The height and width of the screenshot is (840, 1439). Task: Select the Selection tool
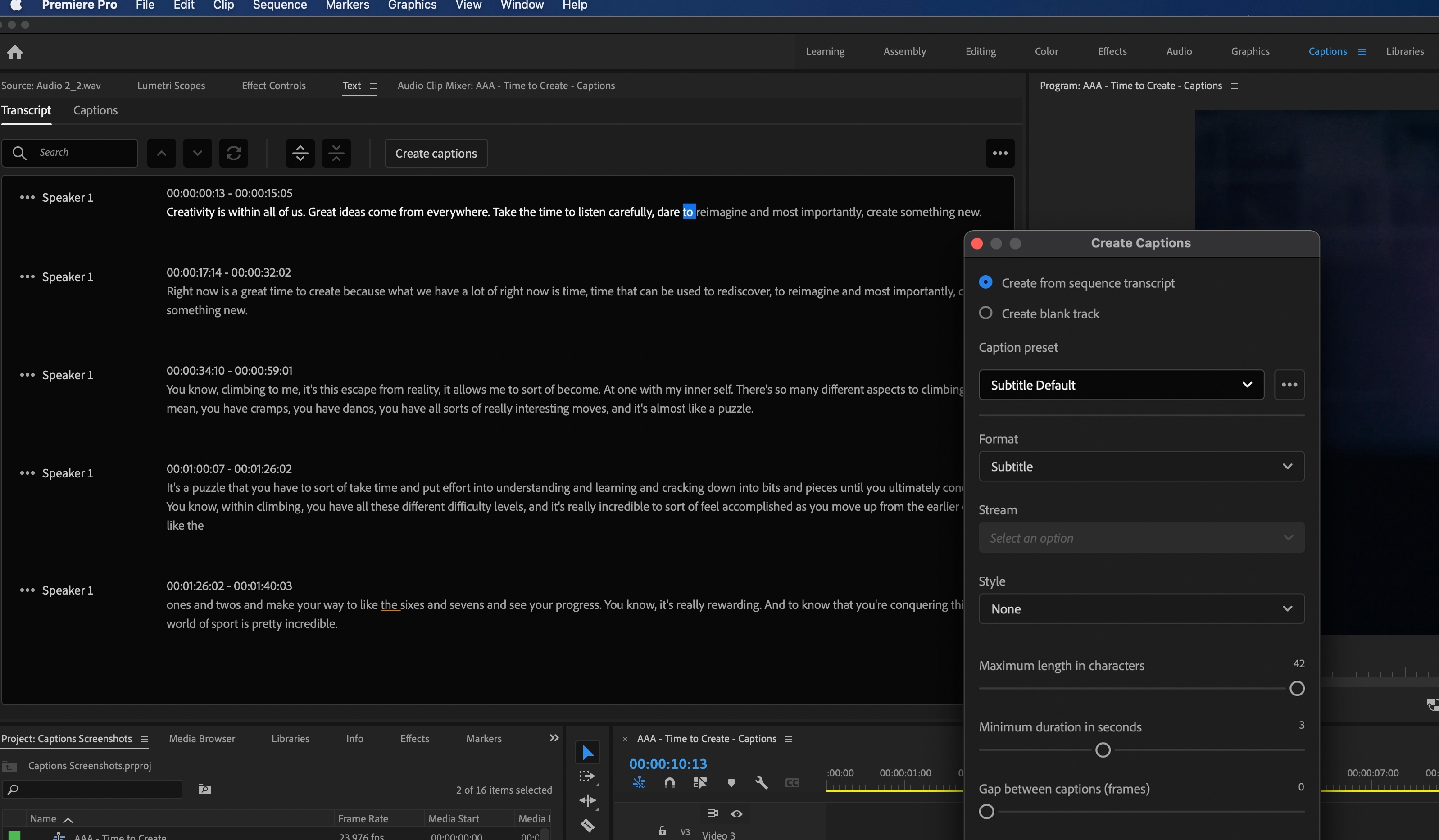[x=588, y=753]
